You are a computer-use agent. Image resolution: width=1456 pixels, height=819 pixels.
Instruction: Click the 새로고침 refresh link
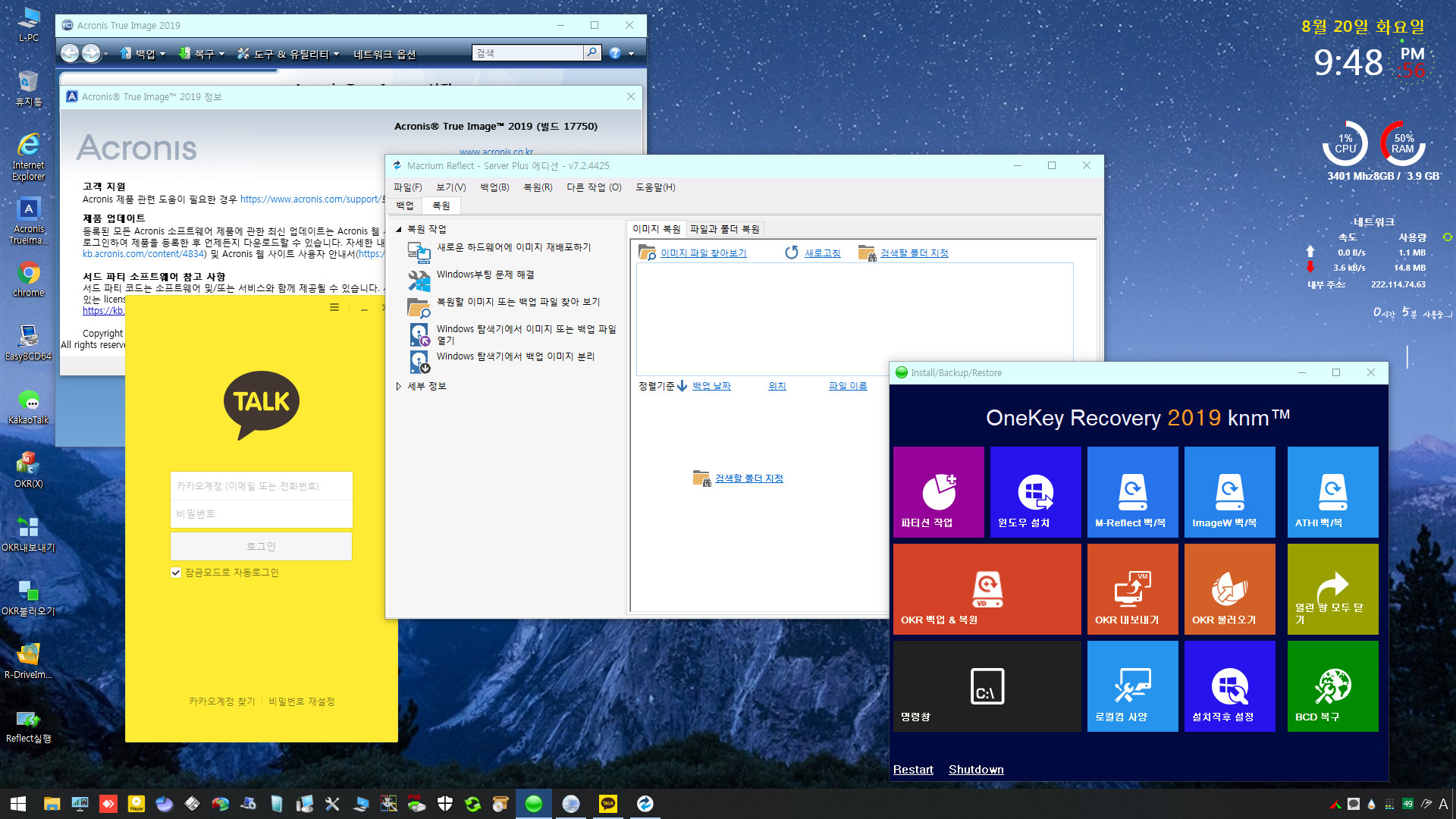point(822,253)
